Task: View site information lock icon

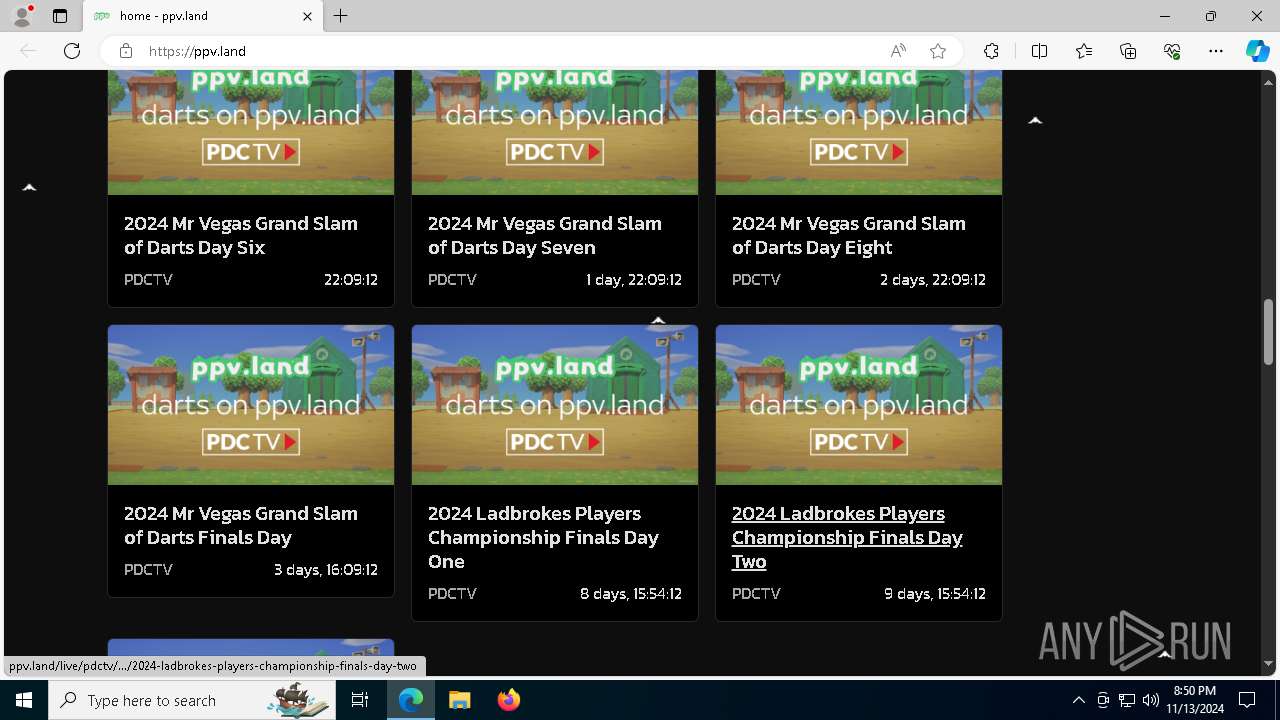Action: pos(126,51)
